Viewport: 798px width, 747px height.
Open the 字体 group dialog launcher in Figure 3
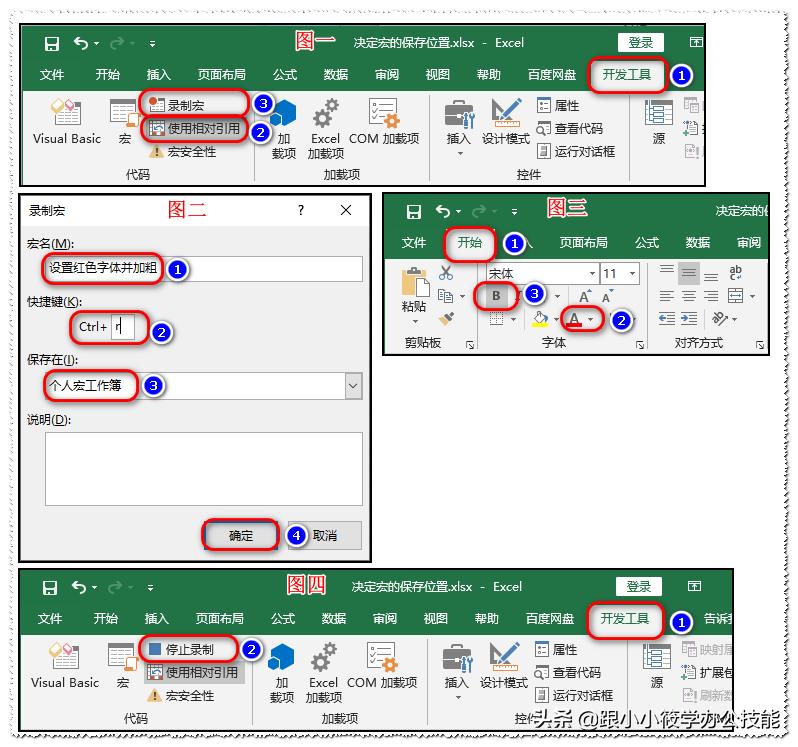pos(640,346)
